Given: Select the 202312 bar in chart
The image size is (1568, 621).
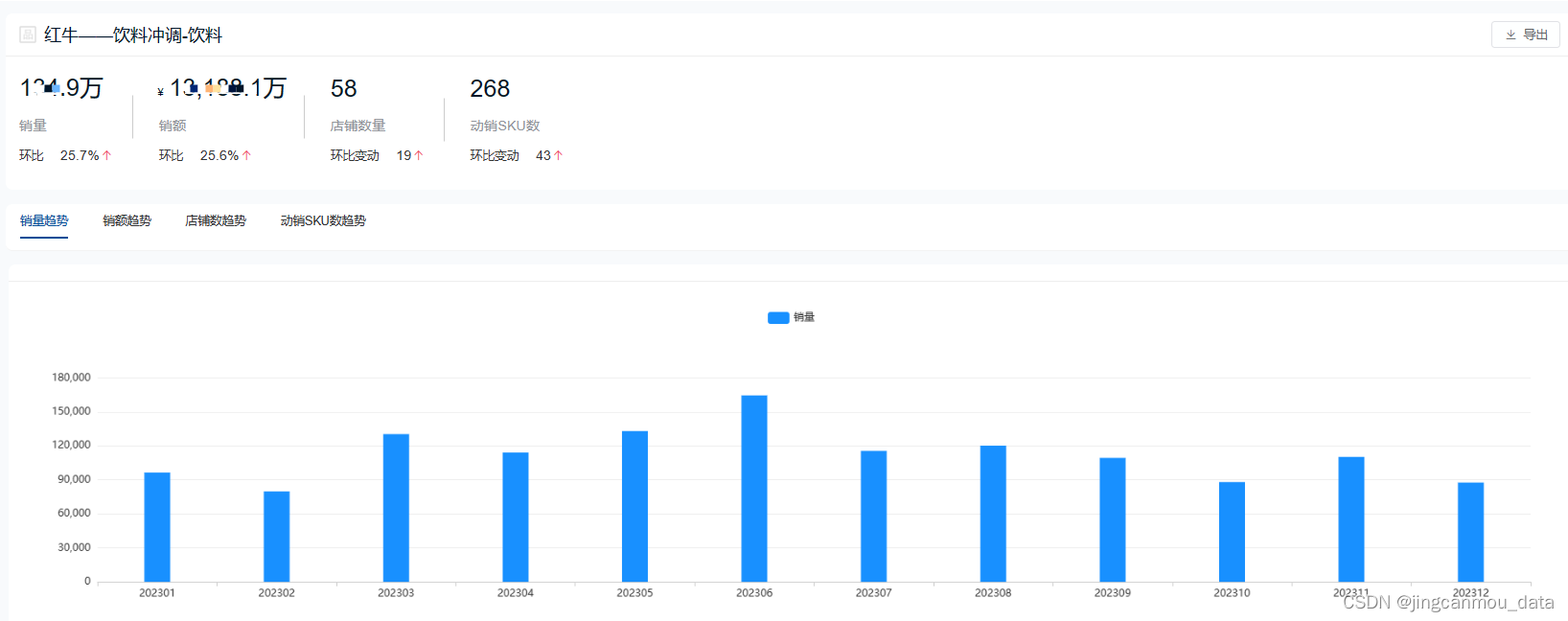Looking at the screenshot, I should pyautogui.click(x=1471, y=532).
